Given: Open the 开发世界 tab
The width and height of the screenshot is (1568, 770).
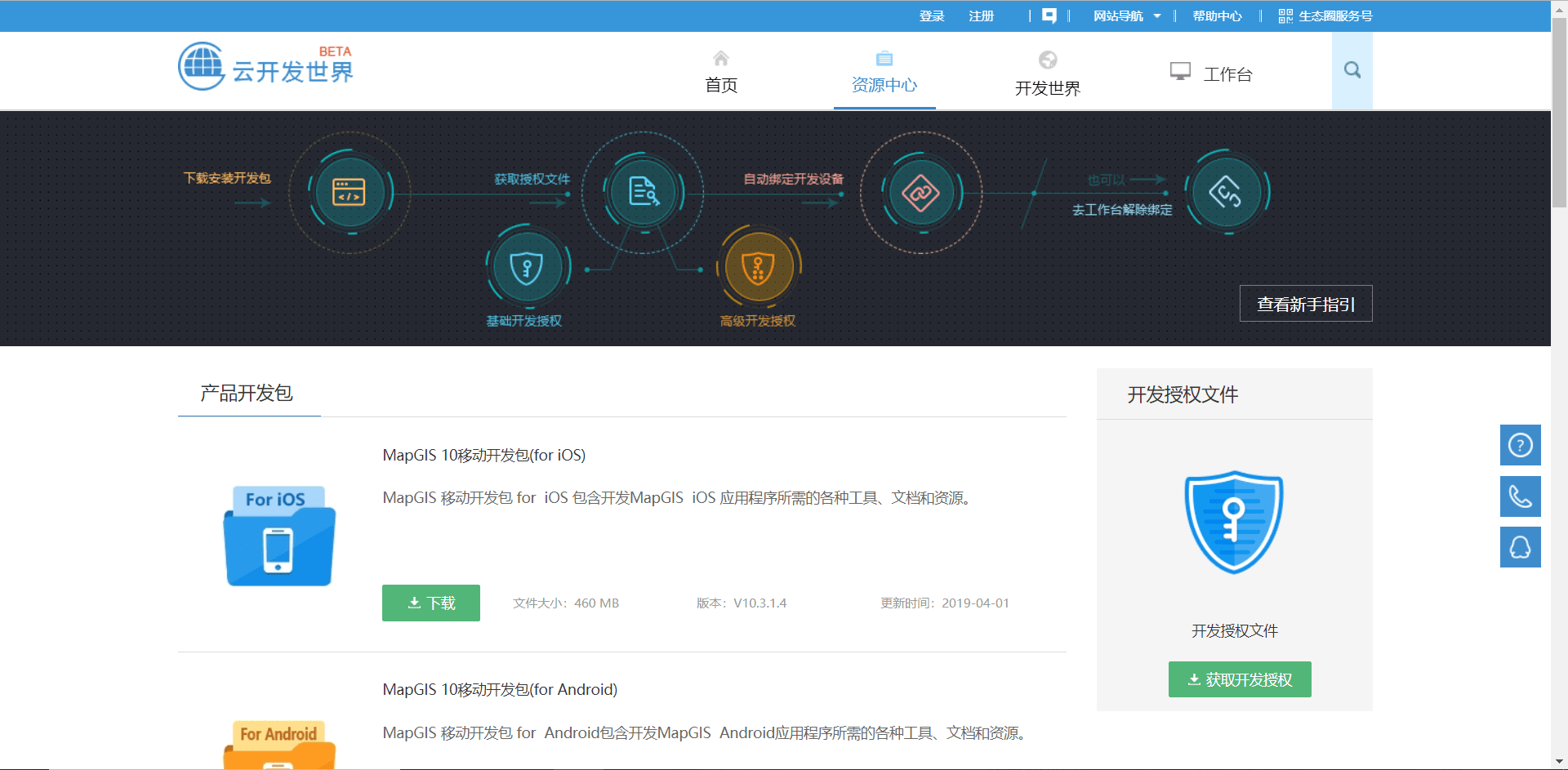Looking at the screenshot, I should [1048, 88].
